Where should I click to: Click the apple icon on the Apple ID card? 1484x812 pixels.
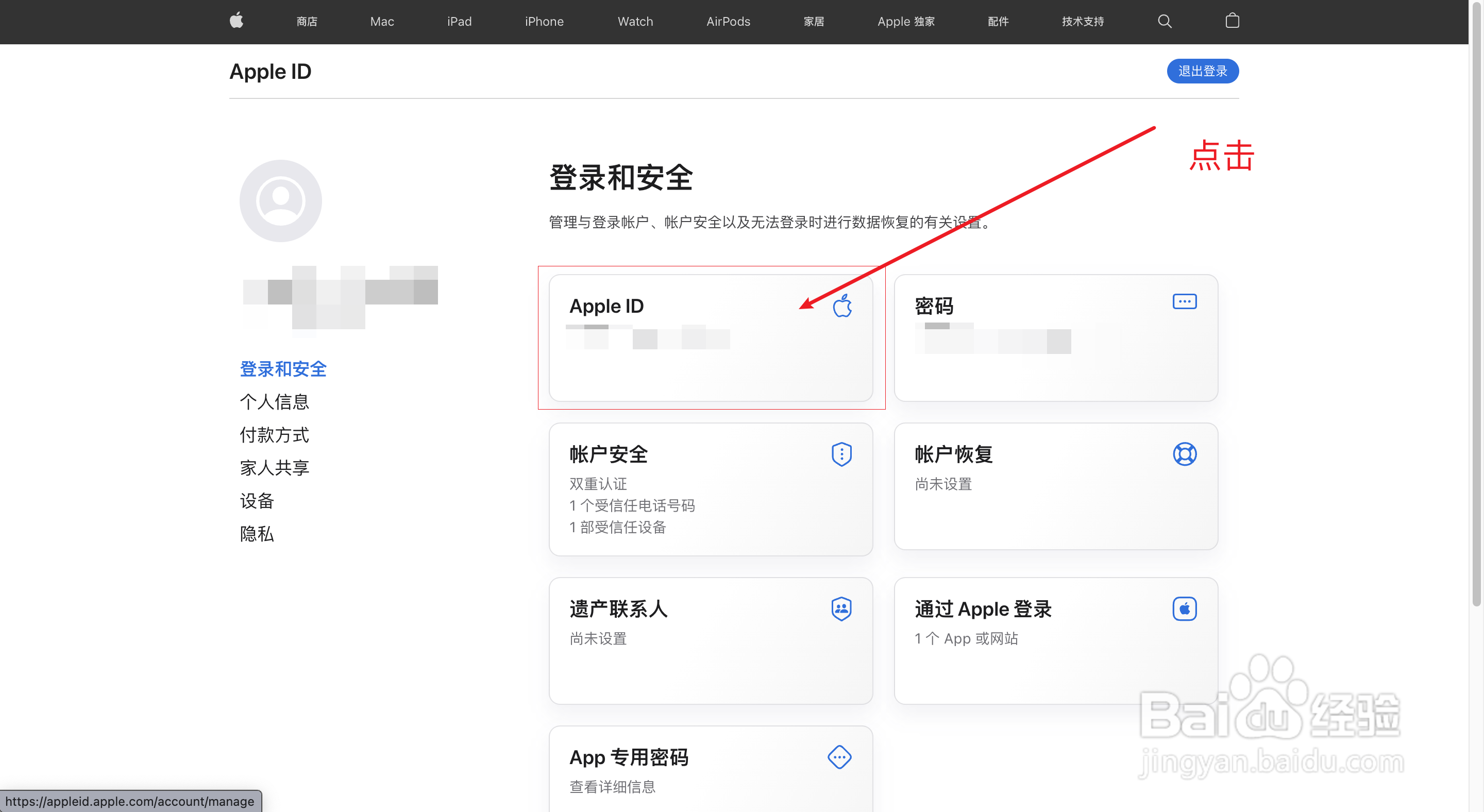(x=841, y=305)
